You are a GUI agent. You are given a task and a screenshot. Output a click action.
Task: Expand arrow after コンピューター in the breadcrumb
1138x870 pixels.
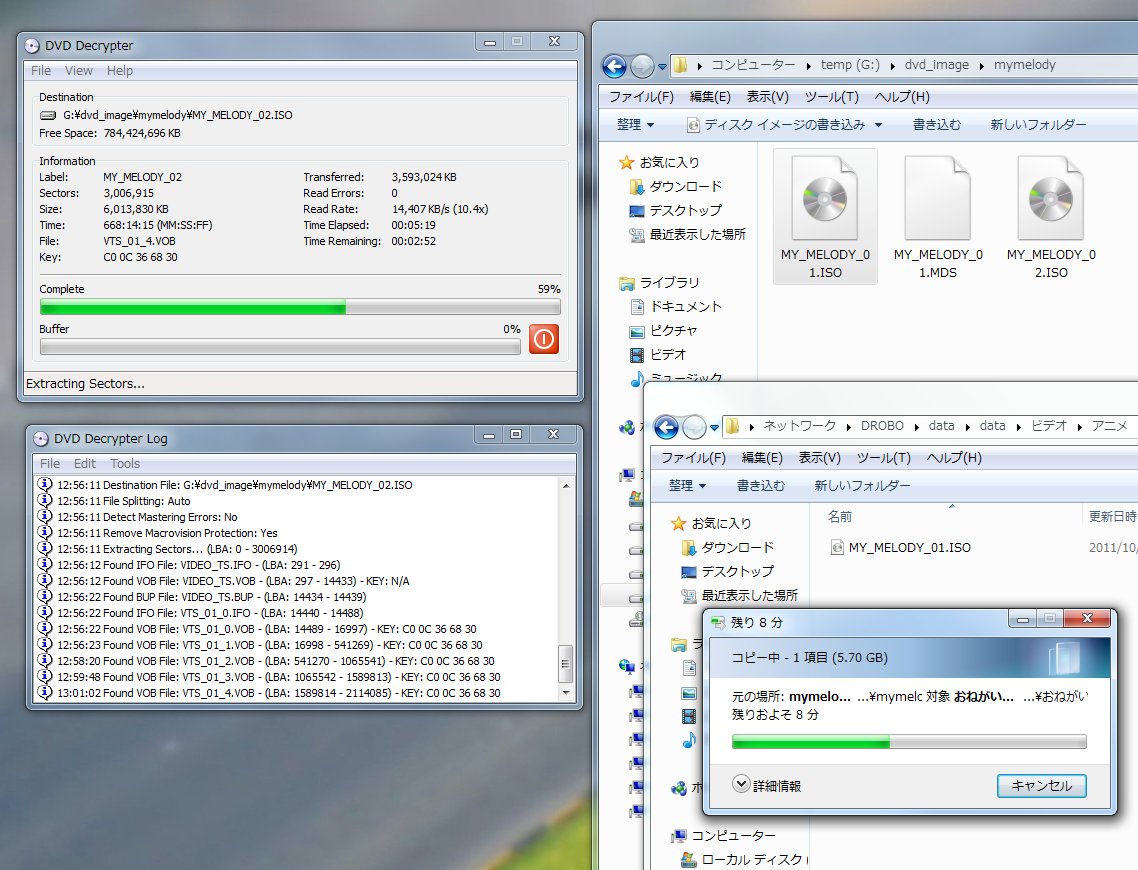click(x=808, y=66)
